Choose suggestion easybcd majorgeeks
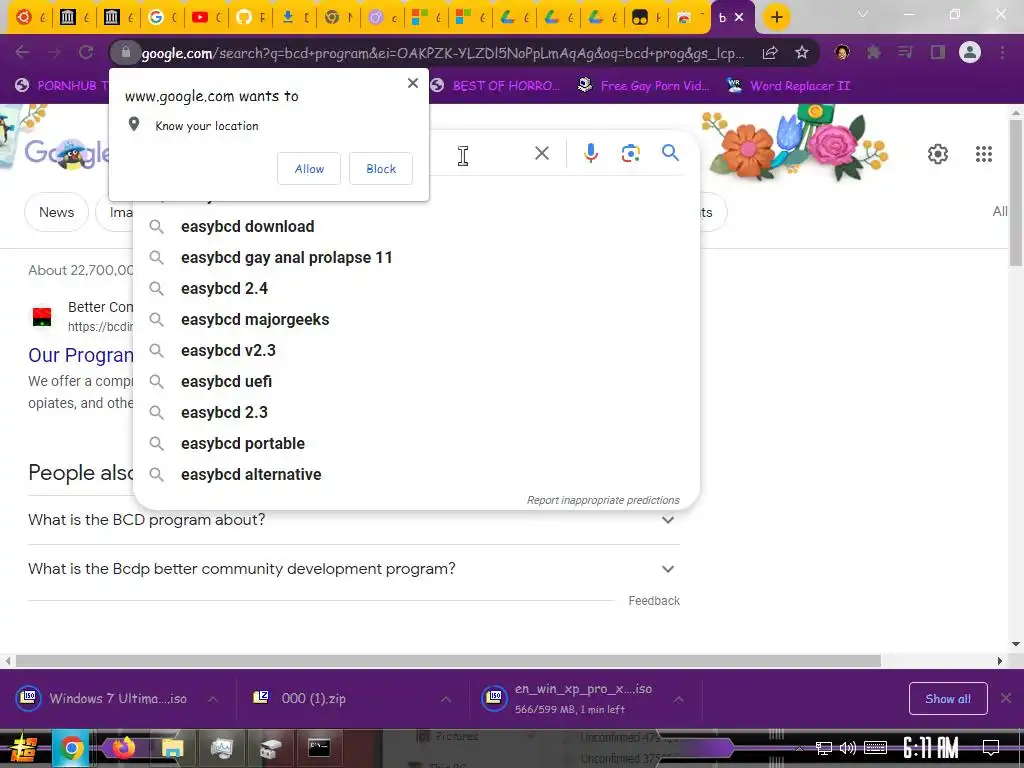1024x768 pixels. [416, 319]
